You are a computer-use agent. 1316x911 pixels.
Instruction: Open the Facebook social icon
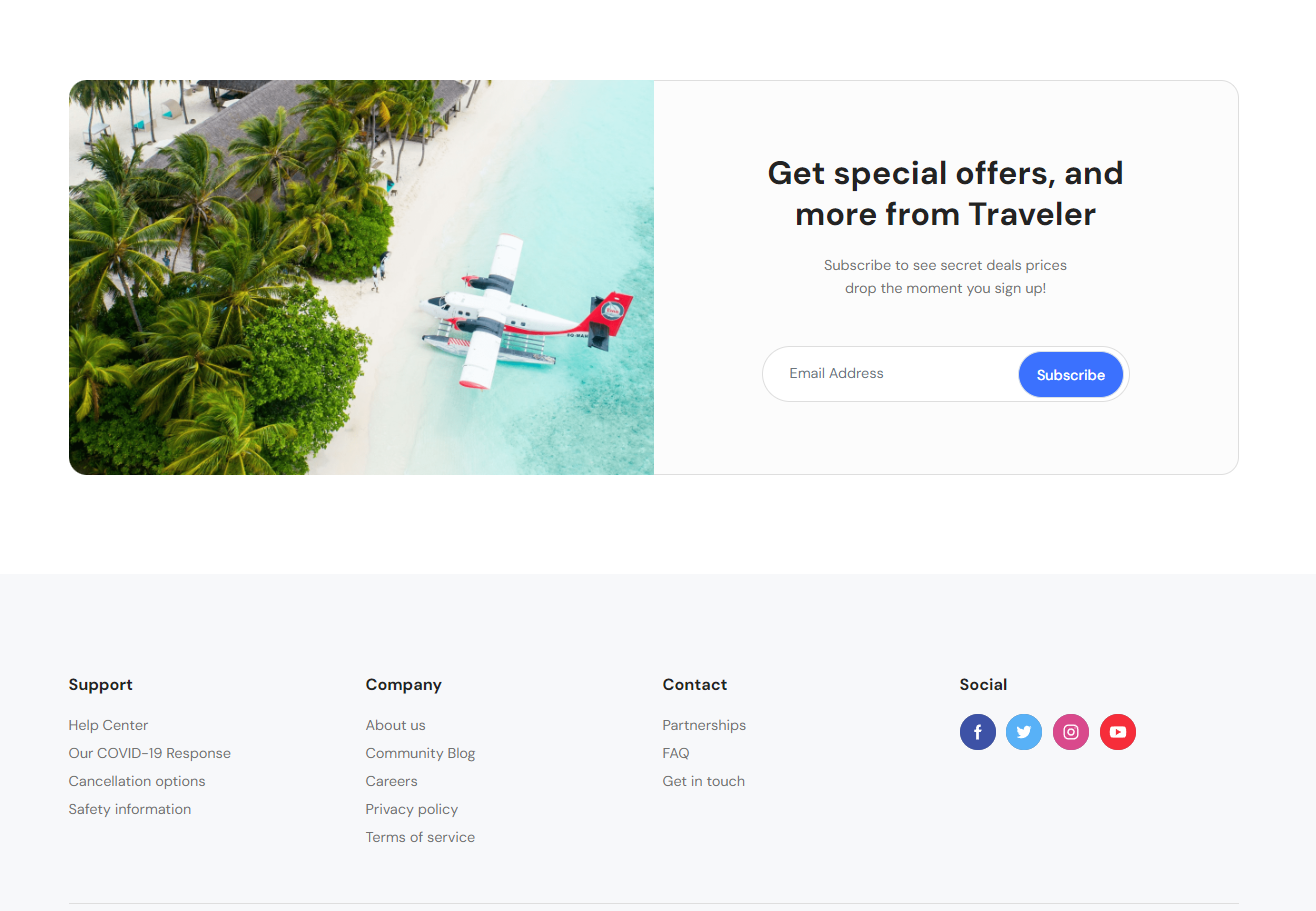[x=977, y=732]
